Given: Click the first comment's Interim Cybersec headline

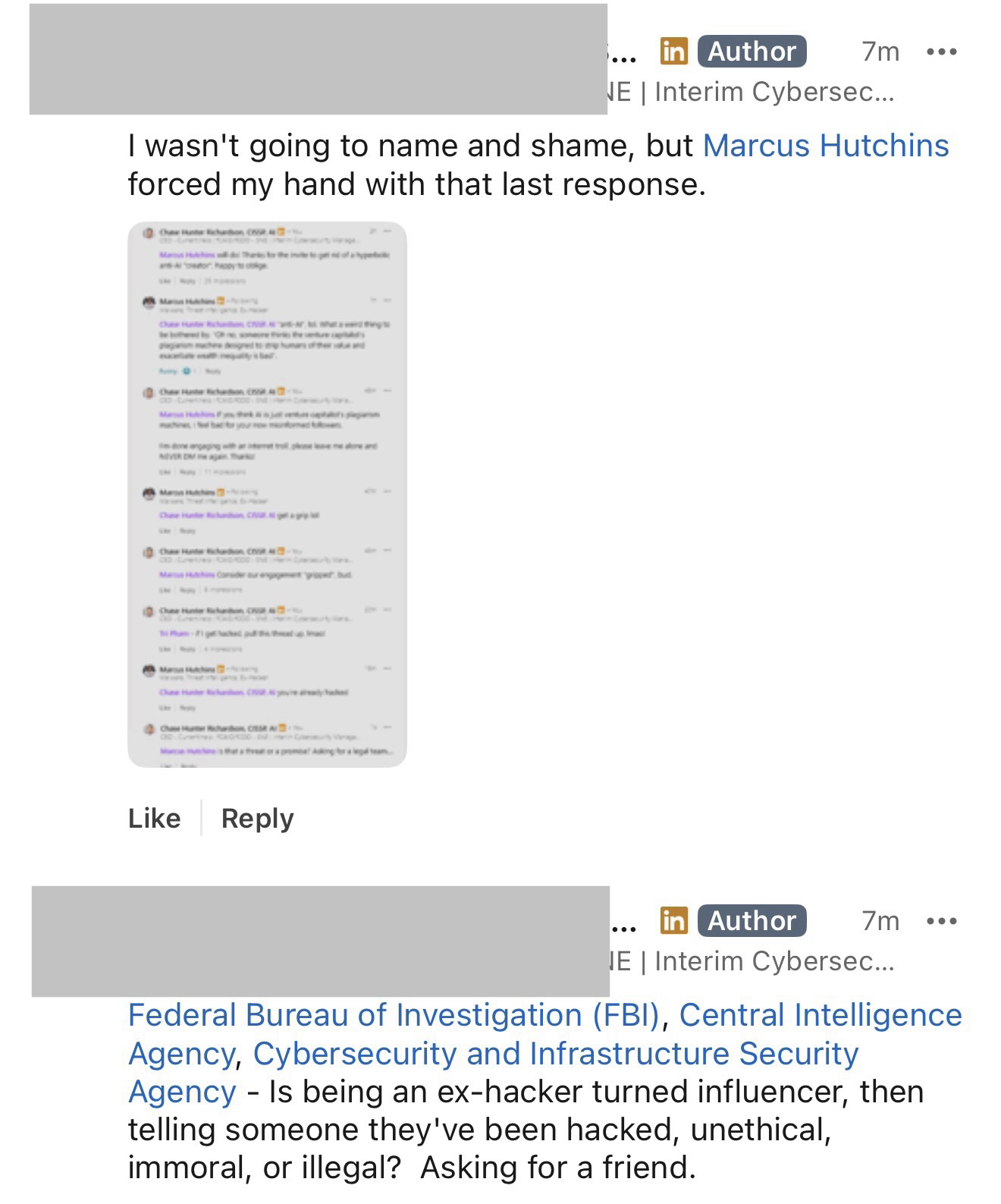Looking at the screenshot, I should (x=773, y=92).
